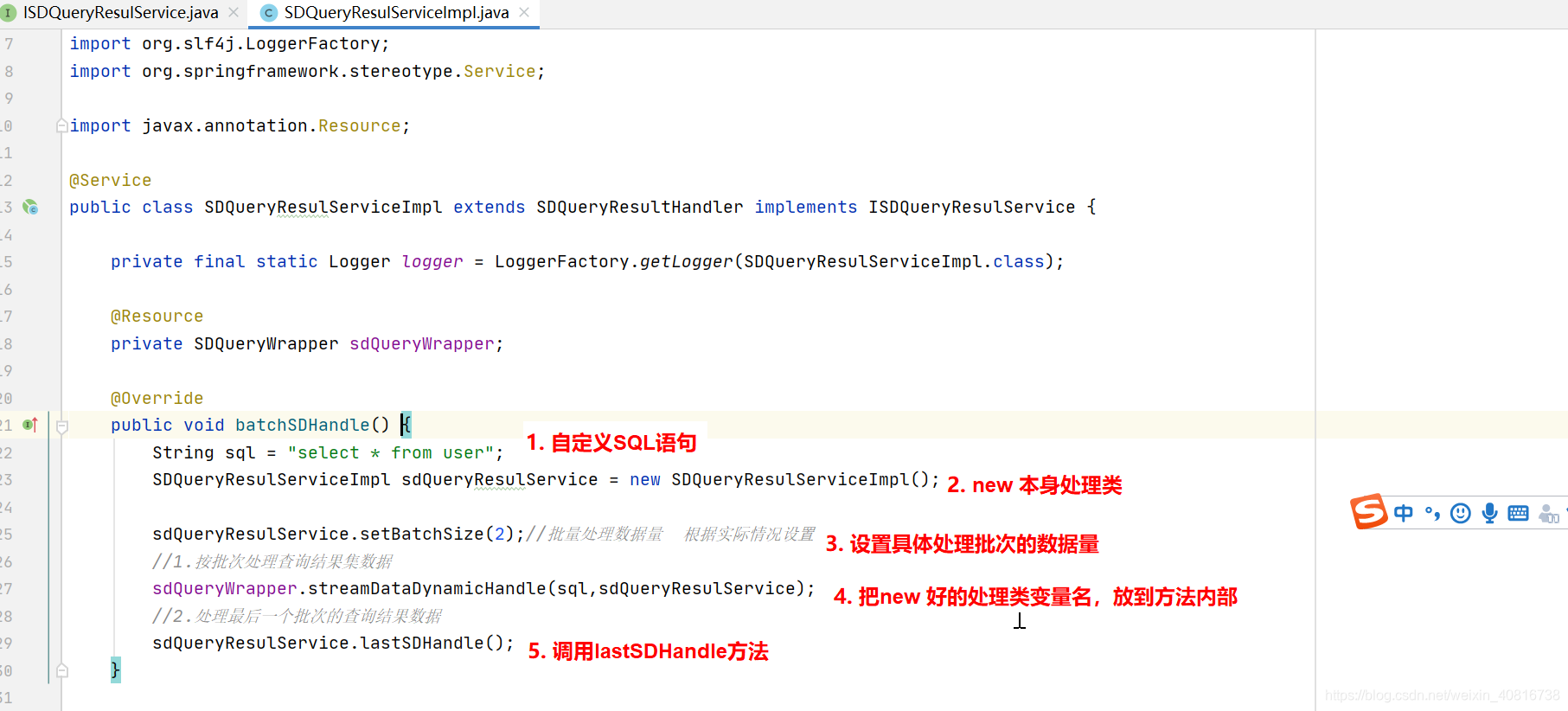This screenshot has width=1568, height=711.
Task: Click the public void keywords before batchSDHandle
Action: [168, 425]
